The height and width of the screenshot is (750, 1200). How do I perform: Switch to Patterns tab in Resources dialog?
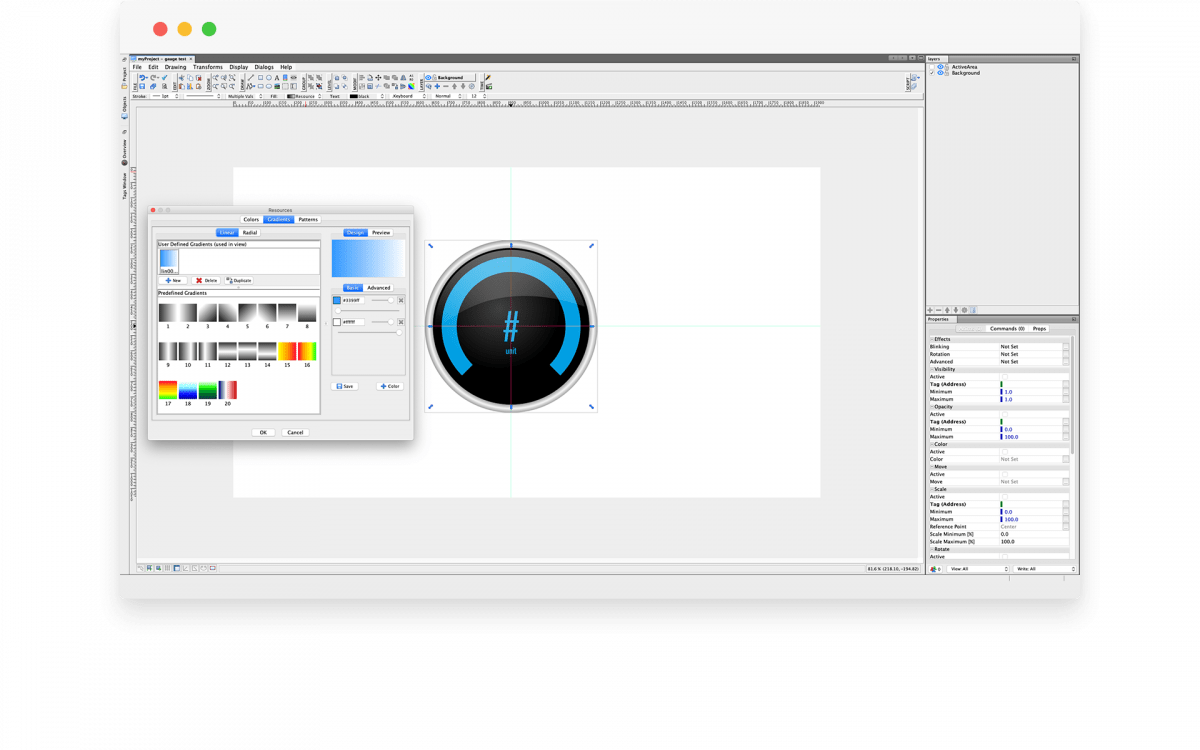(x=308, y=219)
